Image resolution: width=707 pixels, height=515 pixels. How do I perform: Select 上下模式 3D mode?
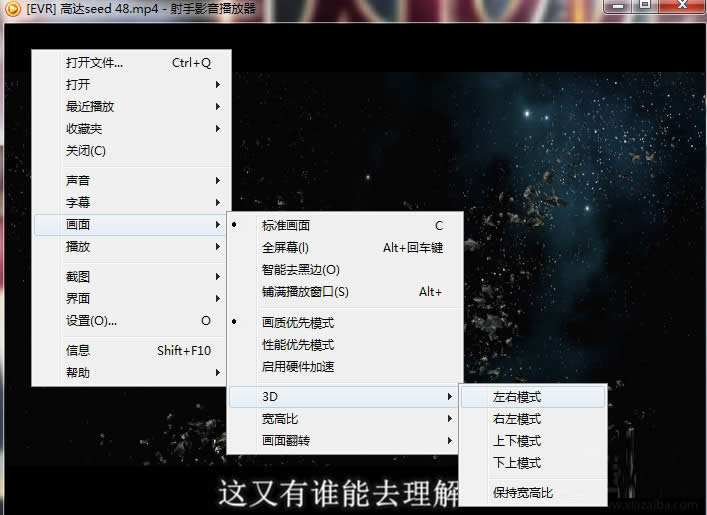point(517,441)
